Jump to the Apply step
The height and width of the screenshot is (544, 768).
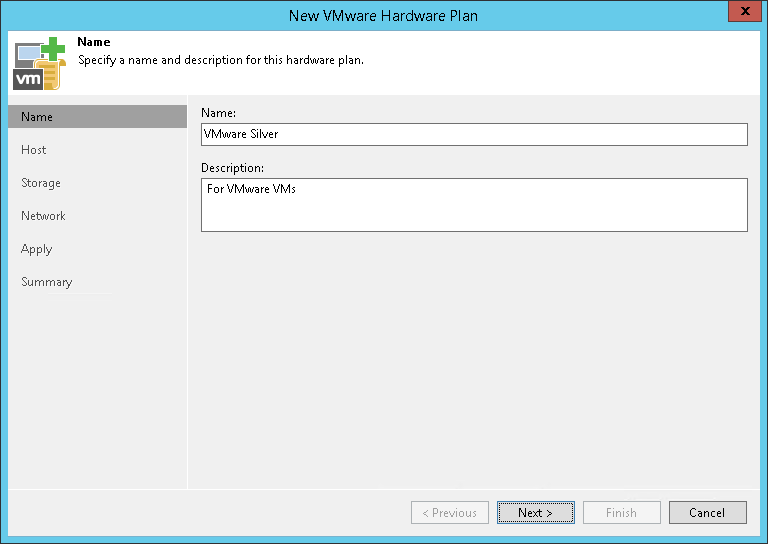click(36, 249)
